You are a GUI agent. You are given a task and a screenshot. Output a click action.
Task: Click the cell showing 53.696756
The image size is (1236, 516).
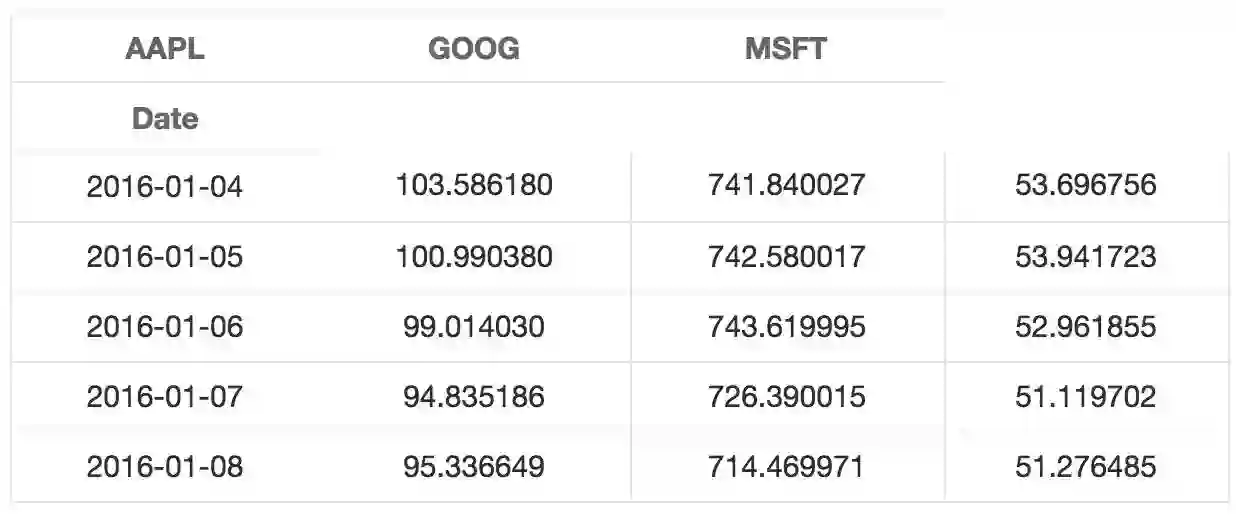tap(1085, 186)
